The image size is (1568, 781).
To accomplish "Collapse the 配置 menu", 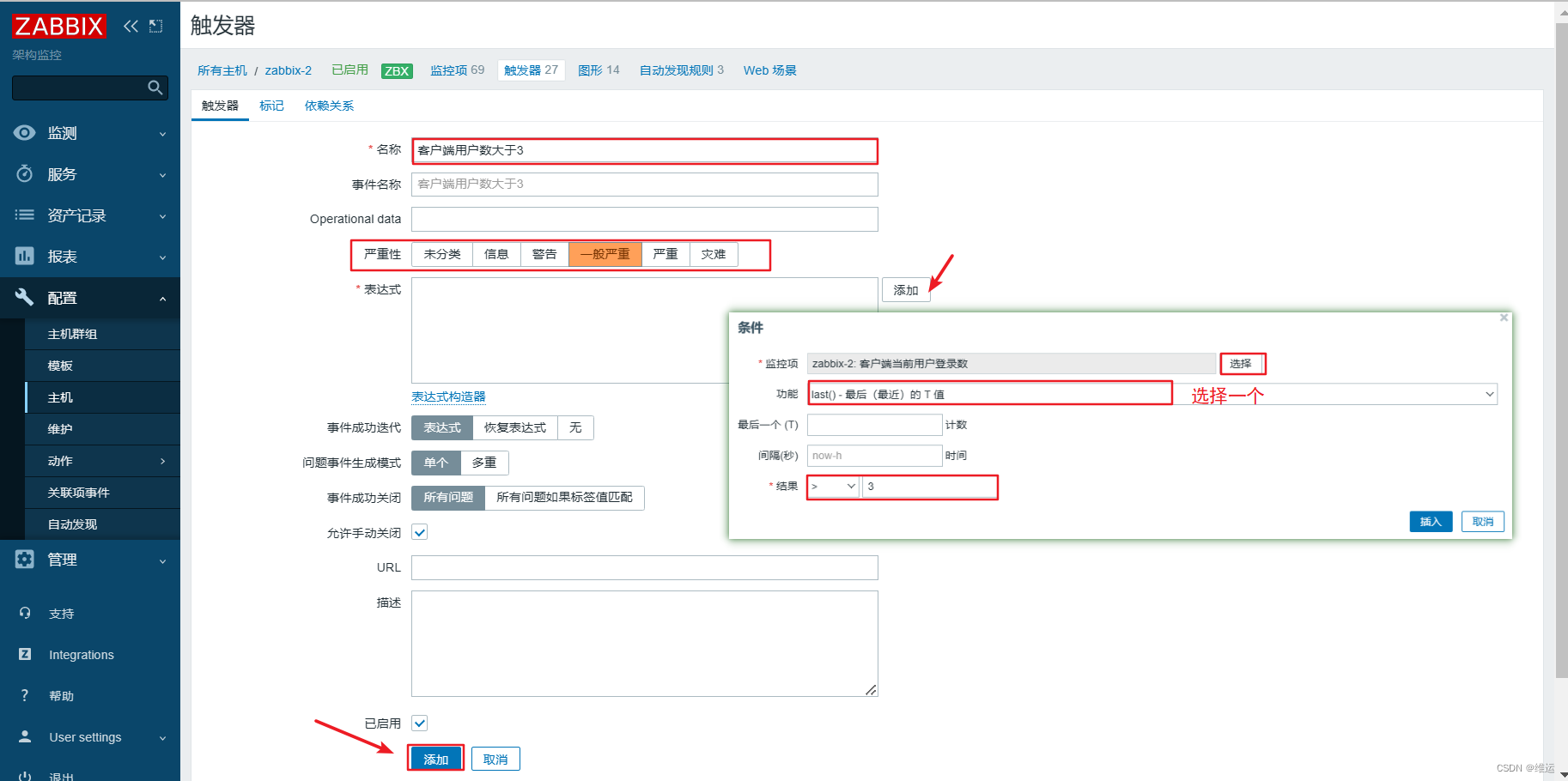I will click(x=162, y=298).
